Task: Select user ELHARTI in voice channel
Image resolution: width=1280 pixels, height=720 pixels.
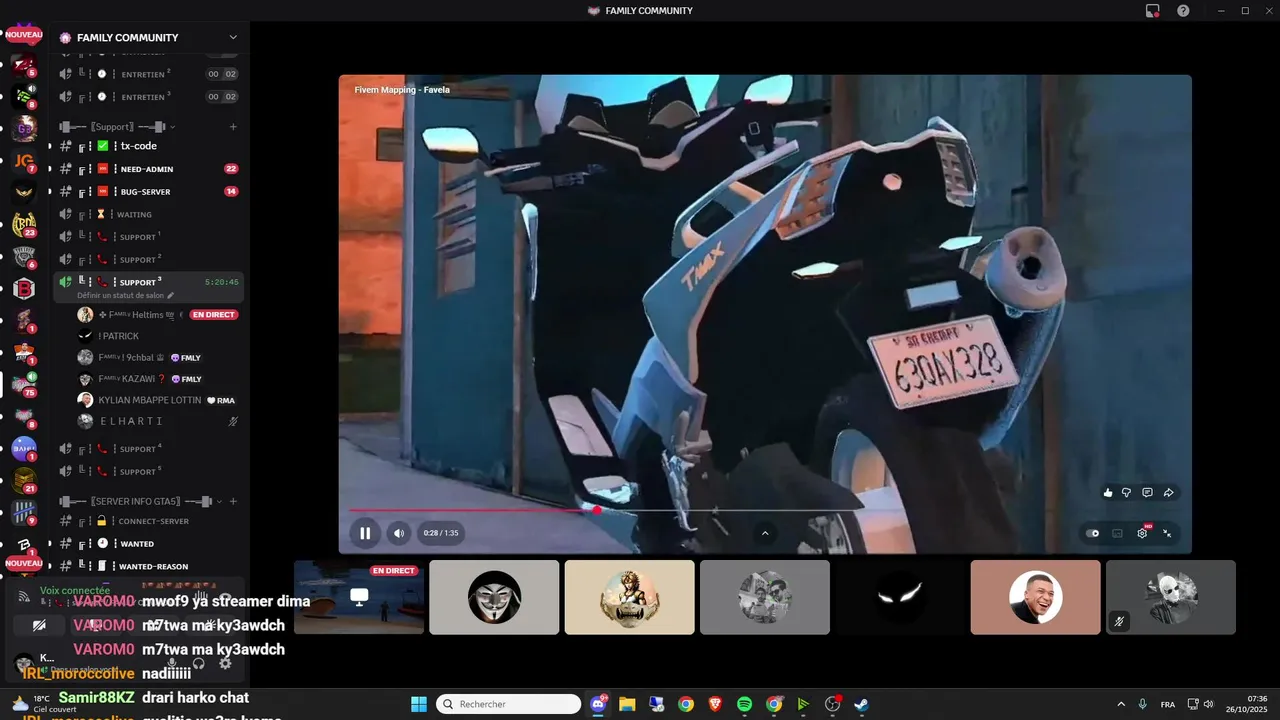Action: (x=158, y=421)
